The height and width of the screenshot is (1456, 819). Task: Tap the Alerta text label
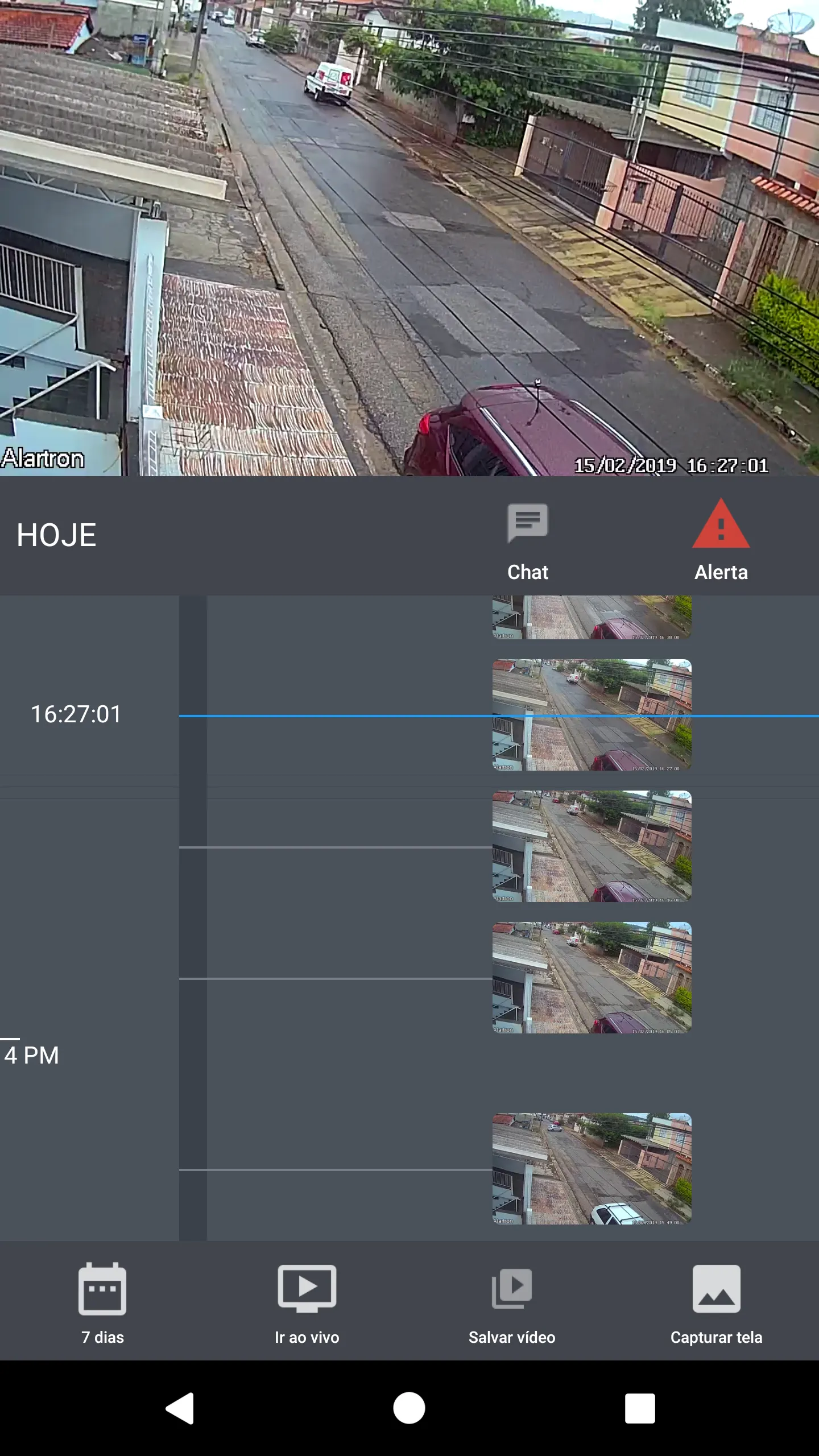point(721,572)
